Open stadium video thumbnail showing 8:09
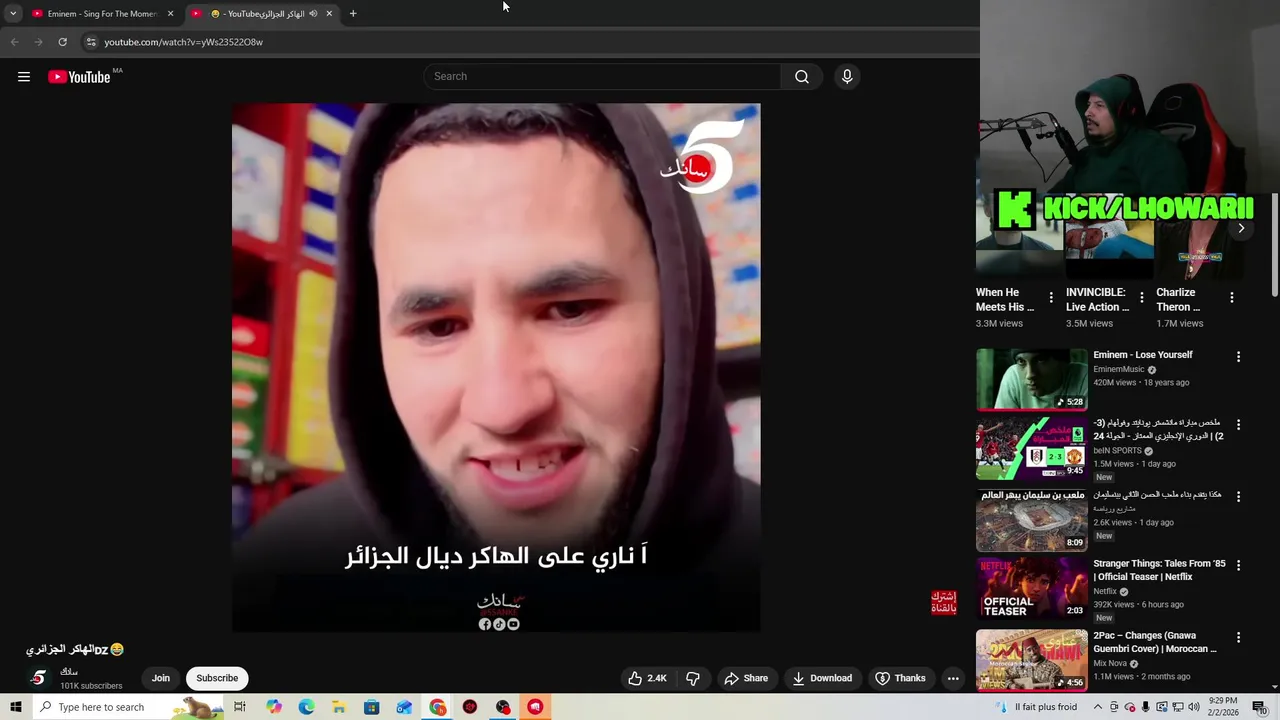Image resolution: width=1280 pixels, height=720 pixels. coord(1031,521)
